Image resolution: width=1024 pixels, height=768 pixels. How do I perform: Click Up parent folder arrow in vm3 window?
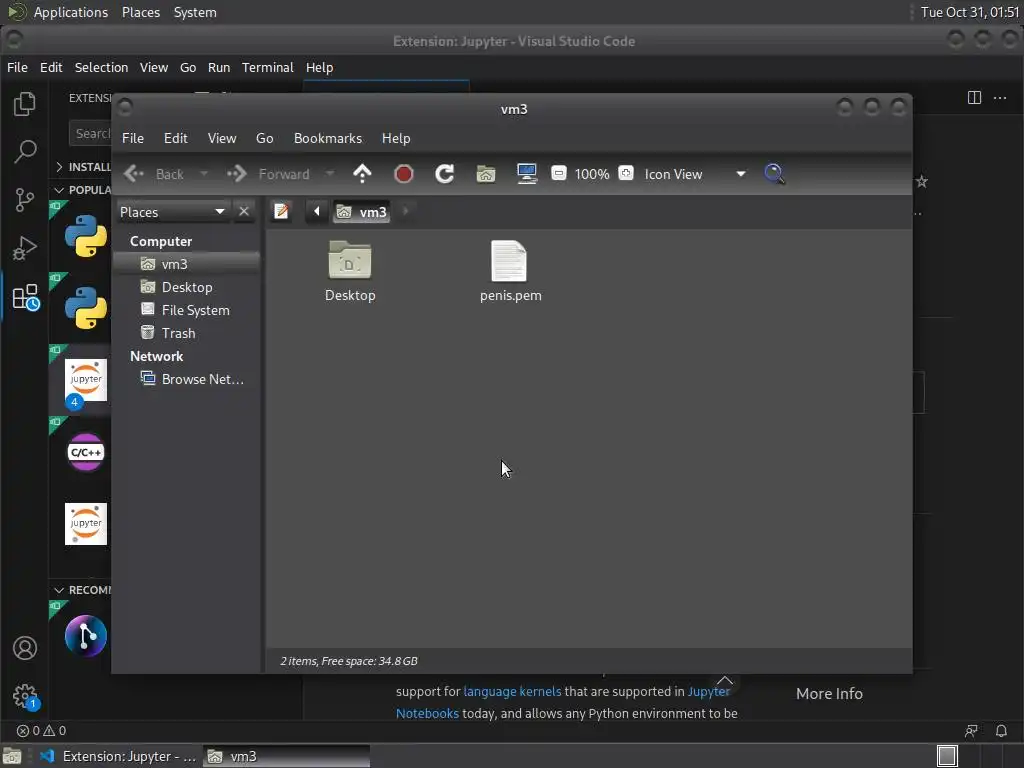click(362, 174)
